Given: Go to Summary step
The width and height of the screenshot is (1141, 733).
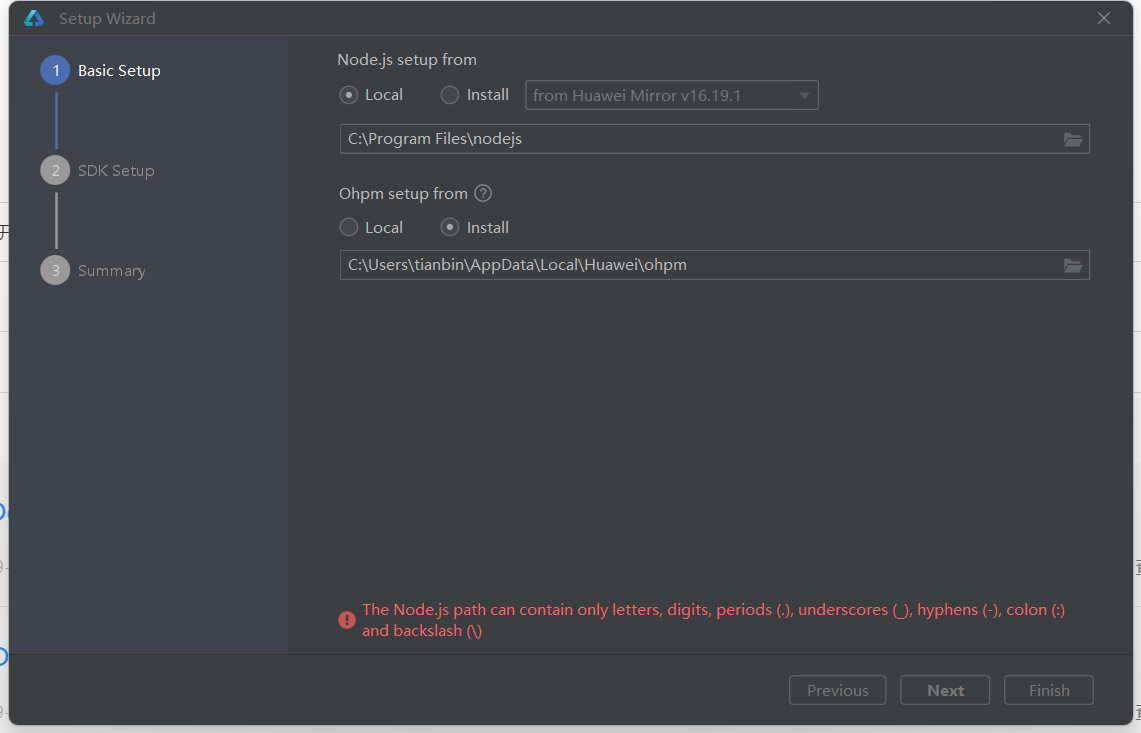Looking at the screenshot, I should coord(94,271).
